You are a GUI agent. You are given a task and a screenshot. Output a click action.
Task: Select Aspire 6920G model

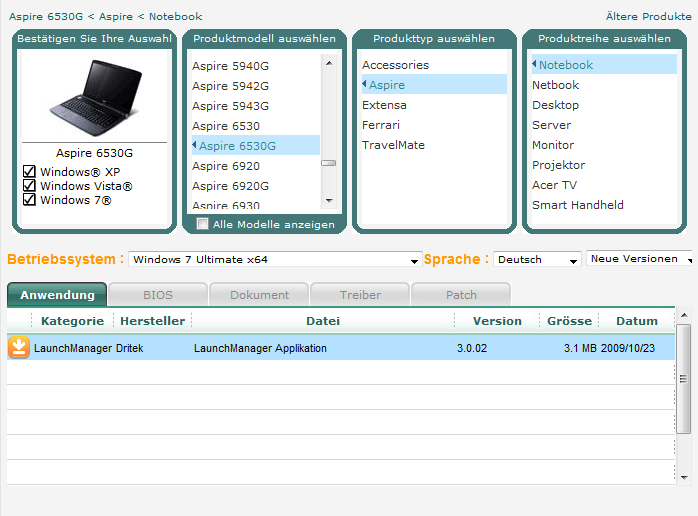click(230, 186)
